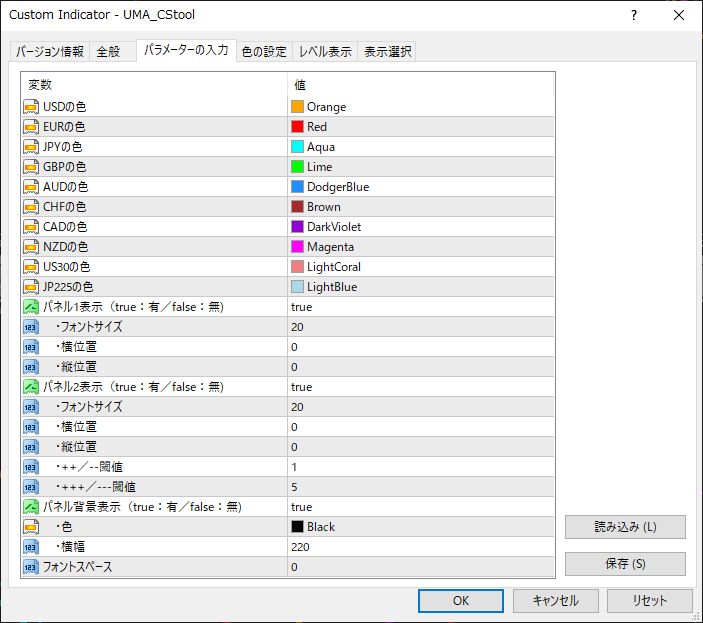
Task: Click the color-type icon beside JPYの色
Action: [31, 147]
